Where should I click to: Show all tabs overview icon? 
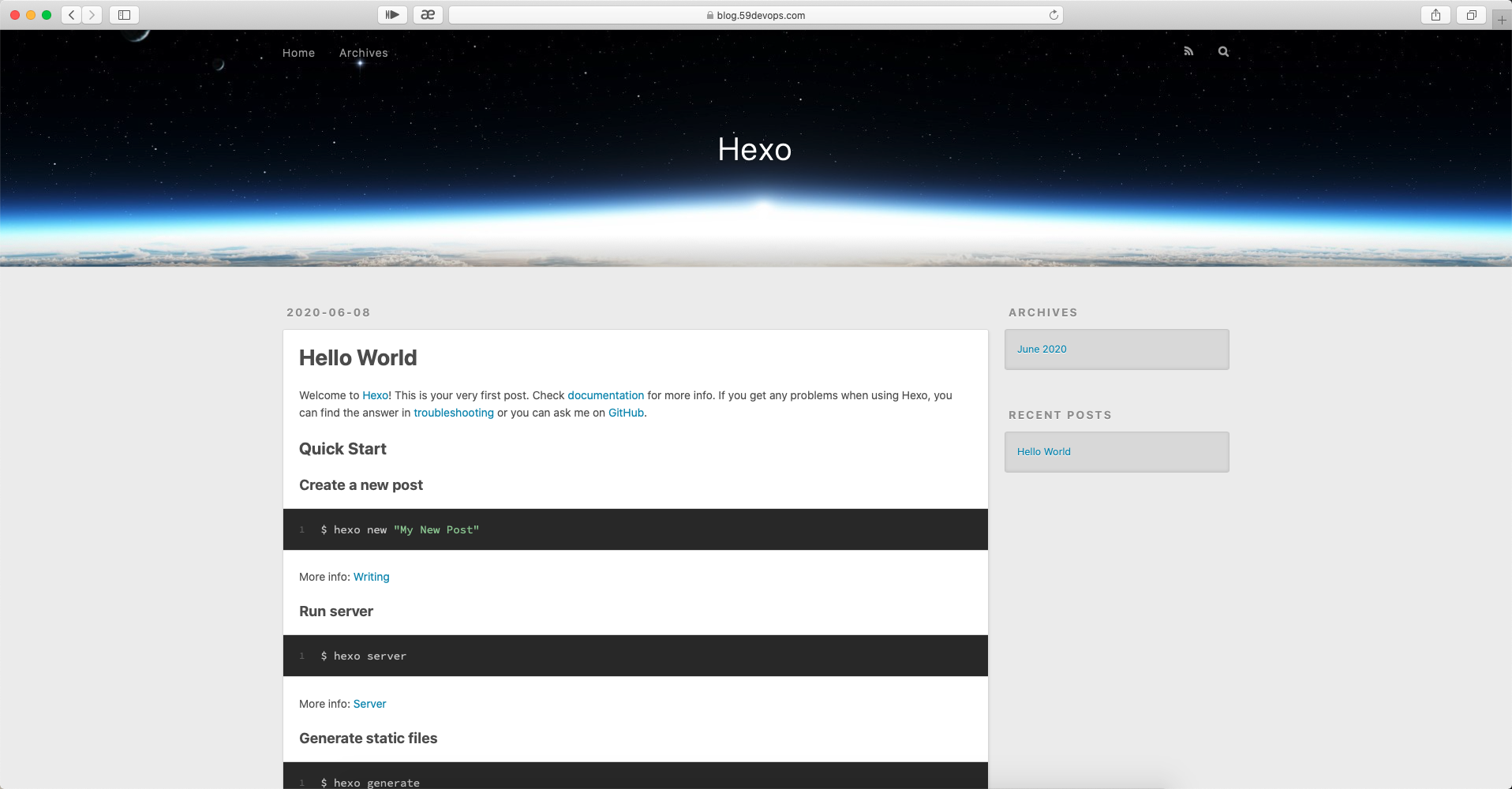coord(1471,15)
